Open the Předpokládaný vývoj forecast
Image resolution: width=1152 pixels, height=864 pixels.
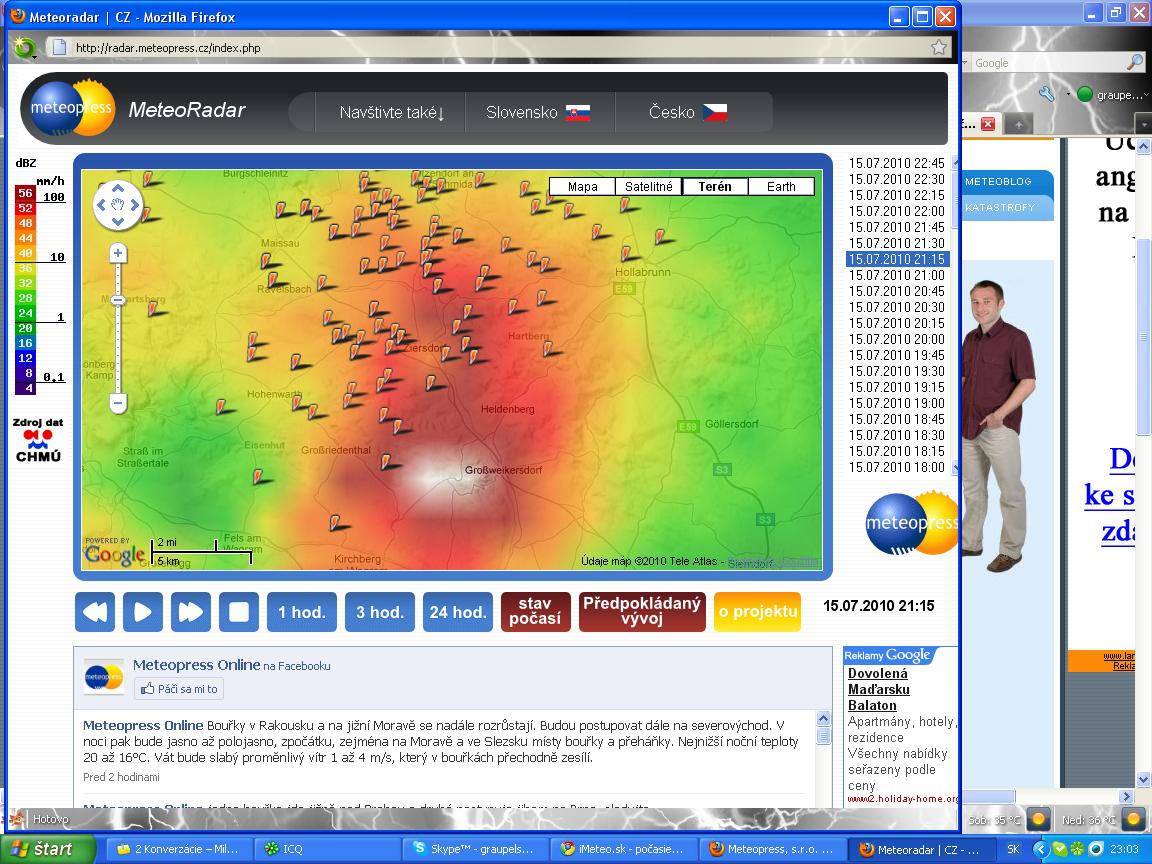[641, 612]
